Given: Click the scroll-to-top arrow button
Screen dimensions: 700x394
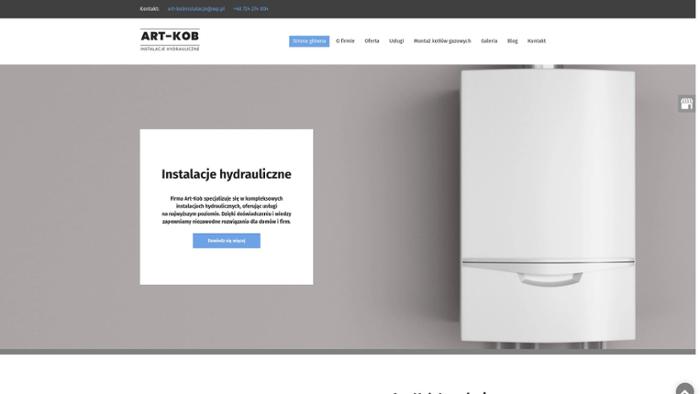Looking at the screenshot, I should pyautogui.click(x=684, y=390).
